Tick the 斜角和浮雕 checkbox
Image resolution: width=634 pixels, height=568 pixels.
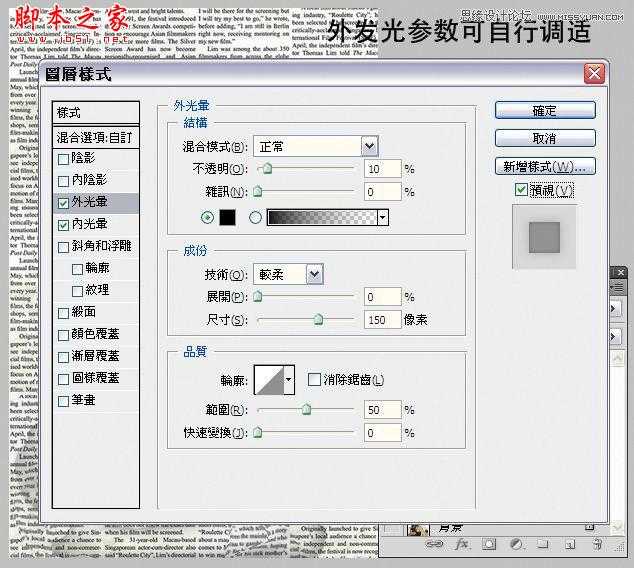coord(63,247)
